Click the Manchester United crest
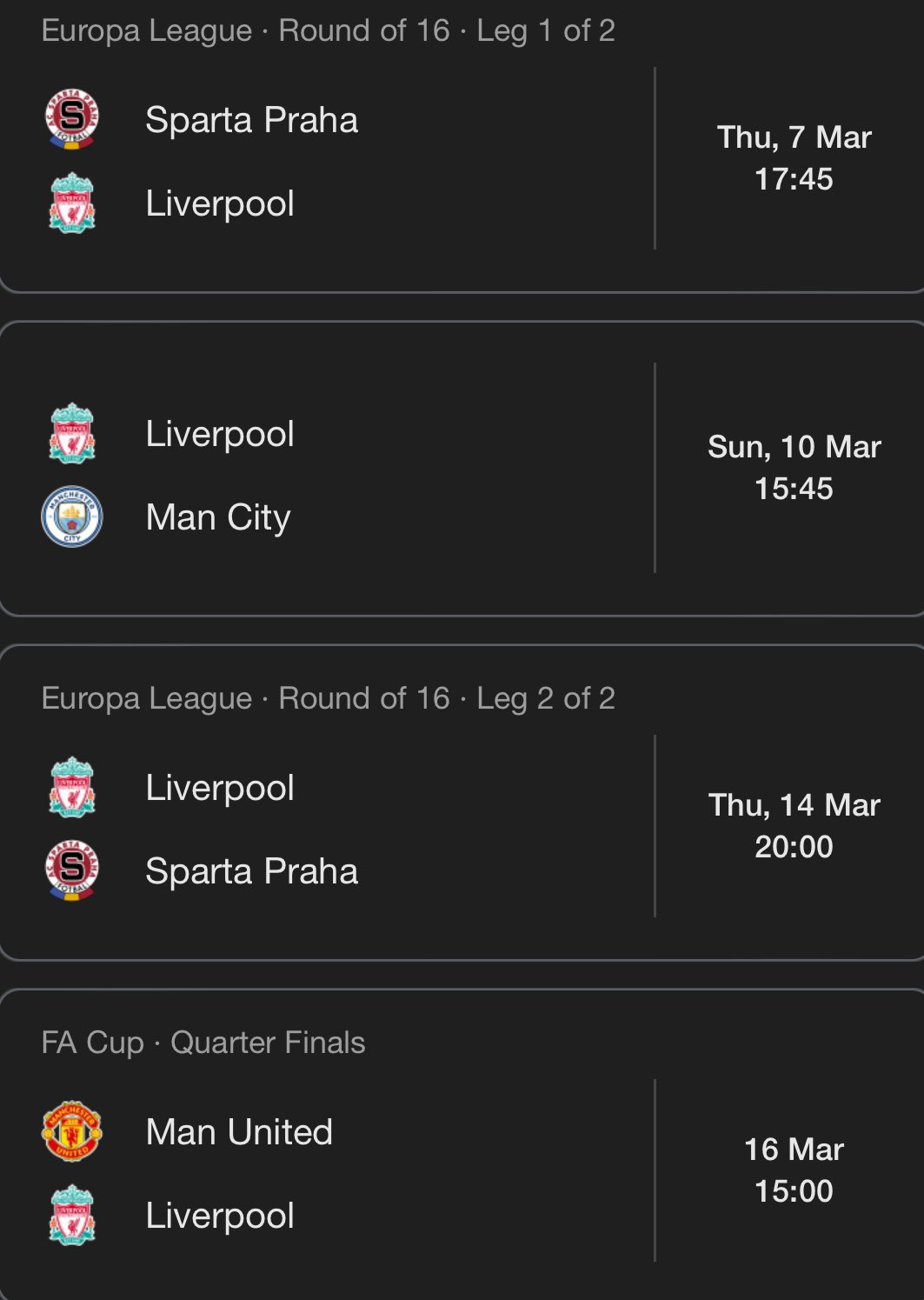The height and width of the screenshot is (1300, 924). (72, 1131)
